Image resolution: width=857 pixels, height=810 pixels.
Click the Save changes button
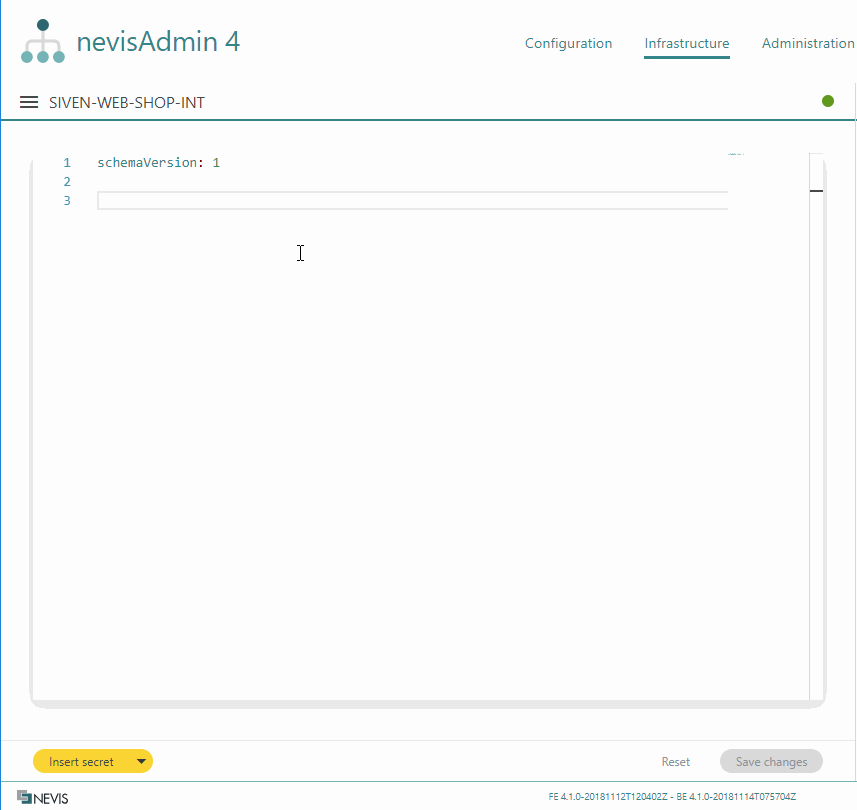point(771,762)
